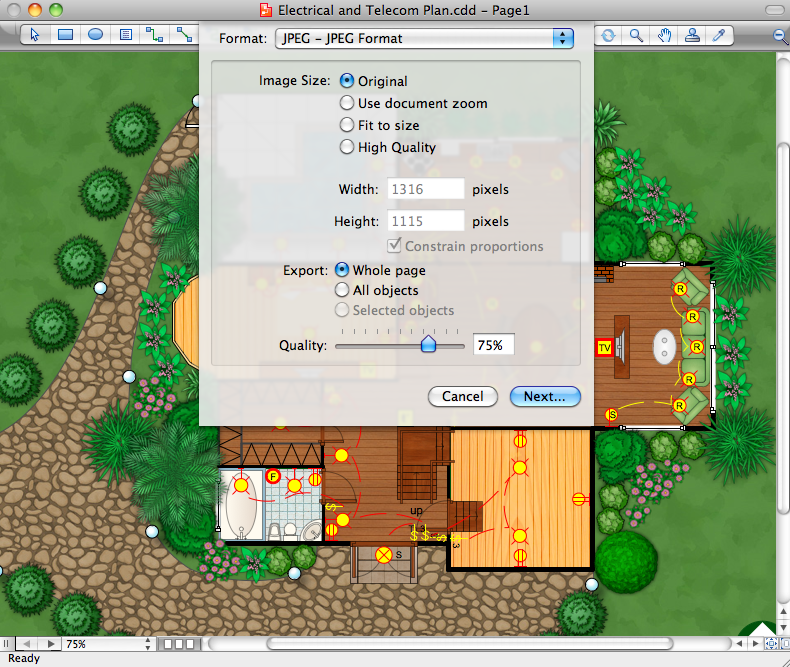Screen dimensions: 790x667
Task: Switch export to All objects
Action: 342,290
